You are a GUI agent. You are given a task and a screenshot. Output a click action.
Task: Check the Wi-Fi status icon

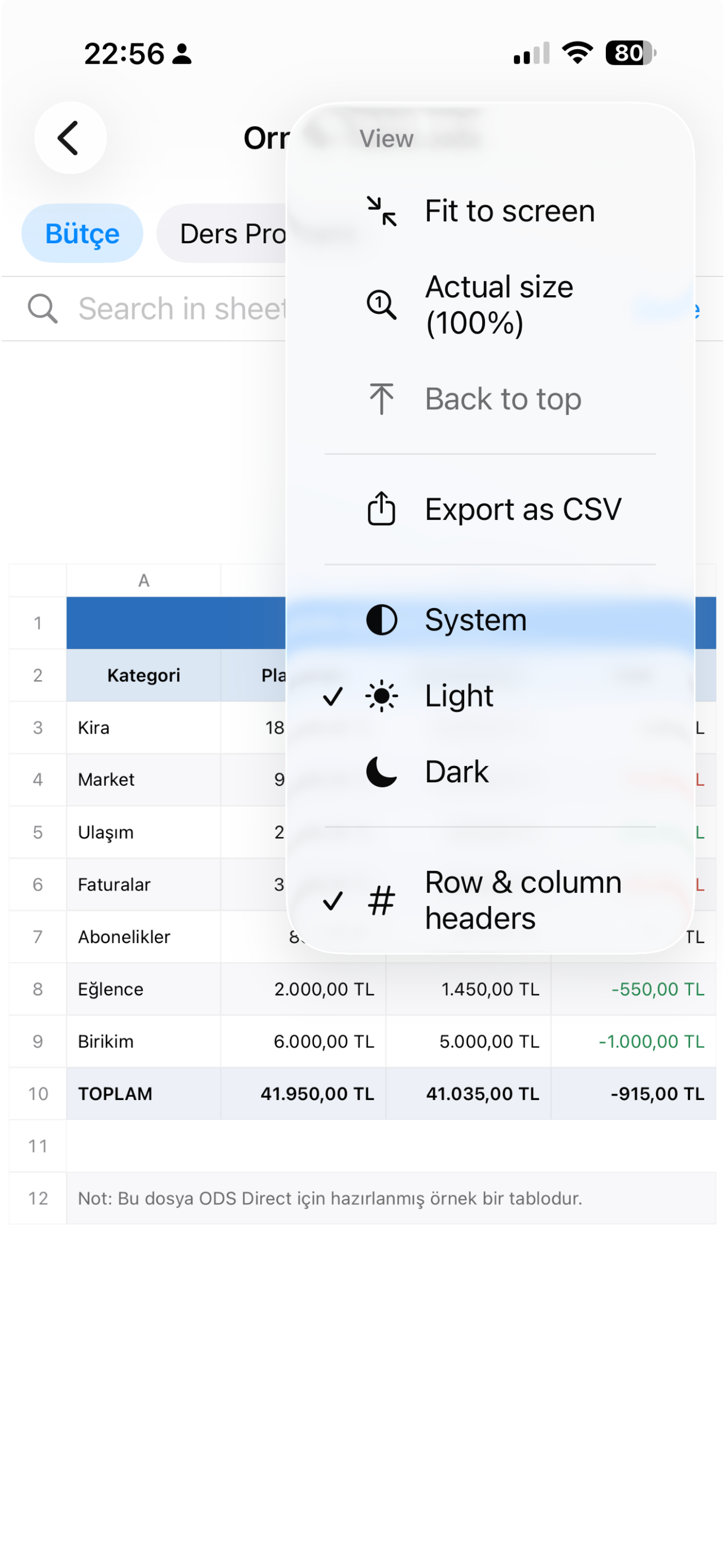click(x=578, y=53)
